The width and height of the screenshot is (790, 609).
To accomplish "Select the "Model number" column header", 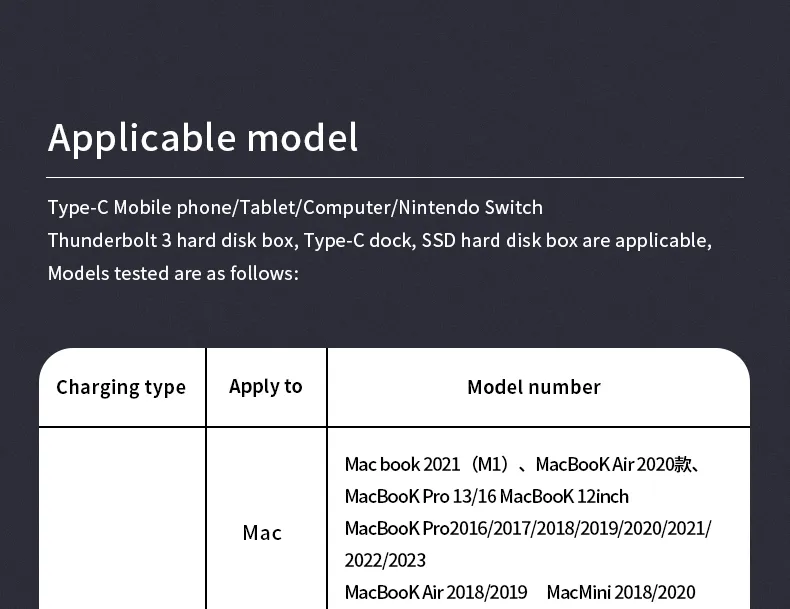I will pyautogui.click(x=534, y=387).
